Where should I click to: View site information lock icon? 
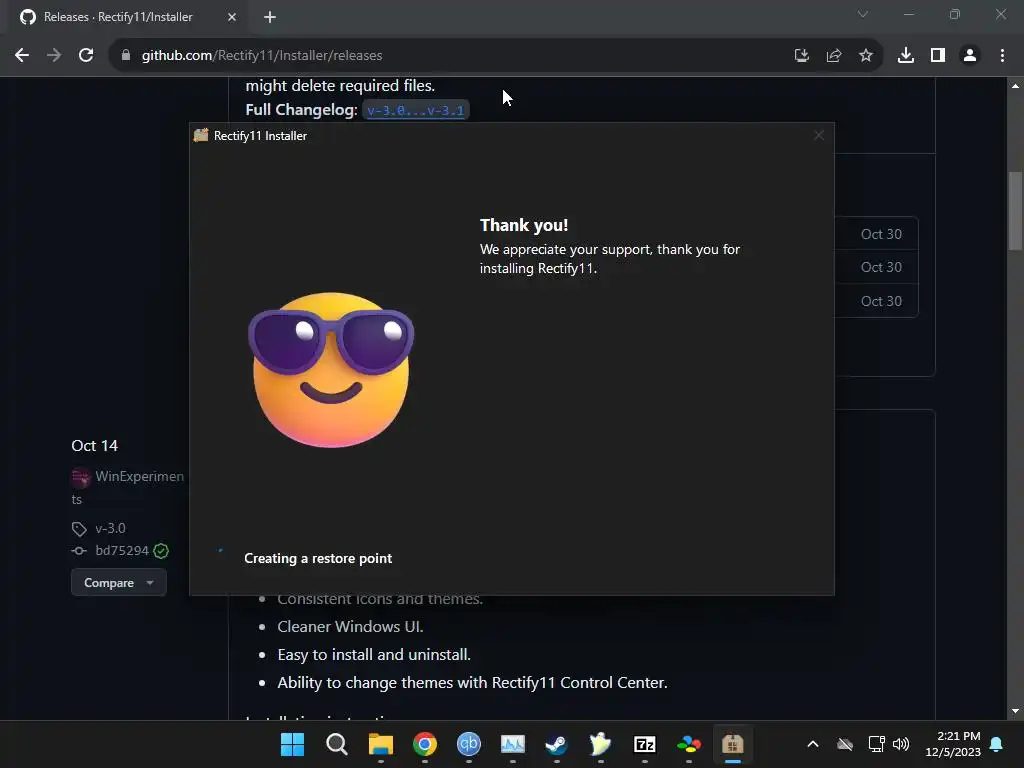click(x=126, y=56)
